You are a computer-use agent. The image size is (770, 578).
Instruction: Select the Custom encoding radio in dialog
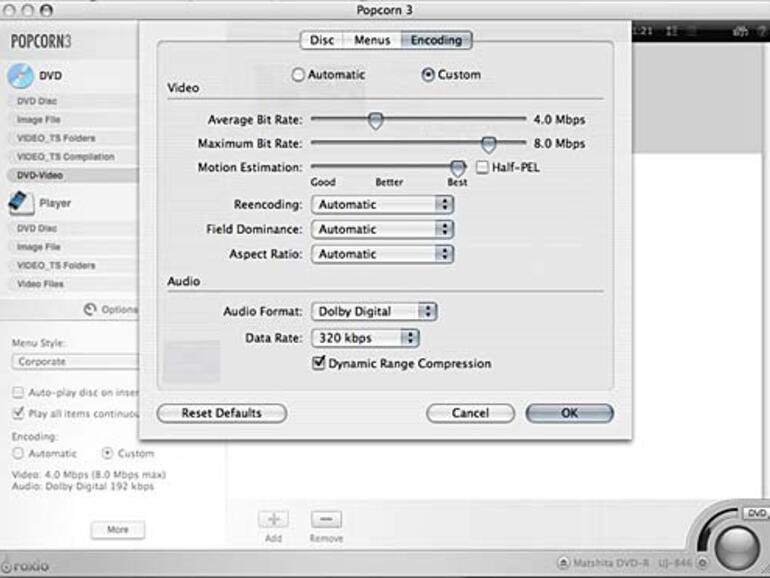428,75
